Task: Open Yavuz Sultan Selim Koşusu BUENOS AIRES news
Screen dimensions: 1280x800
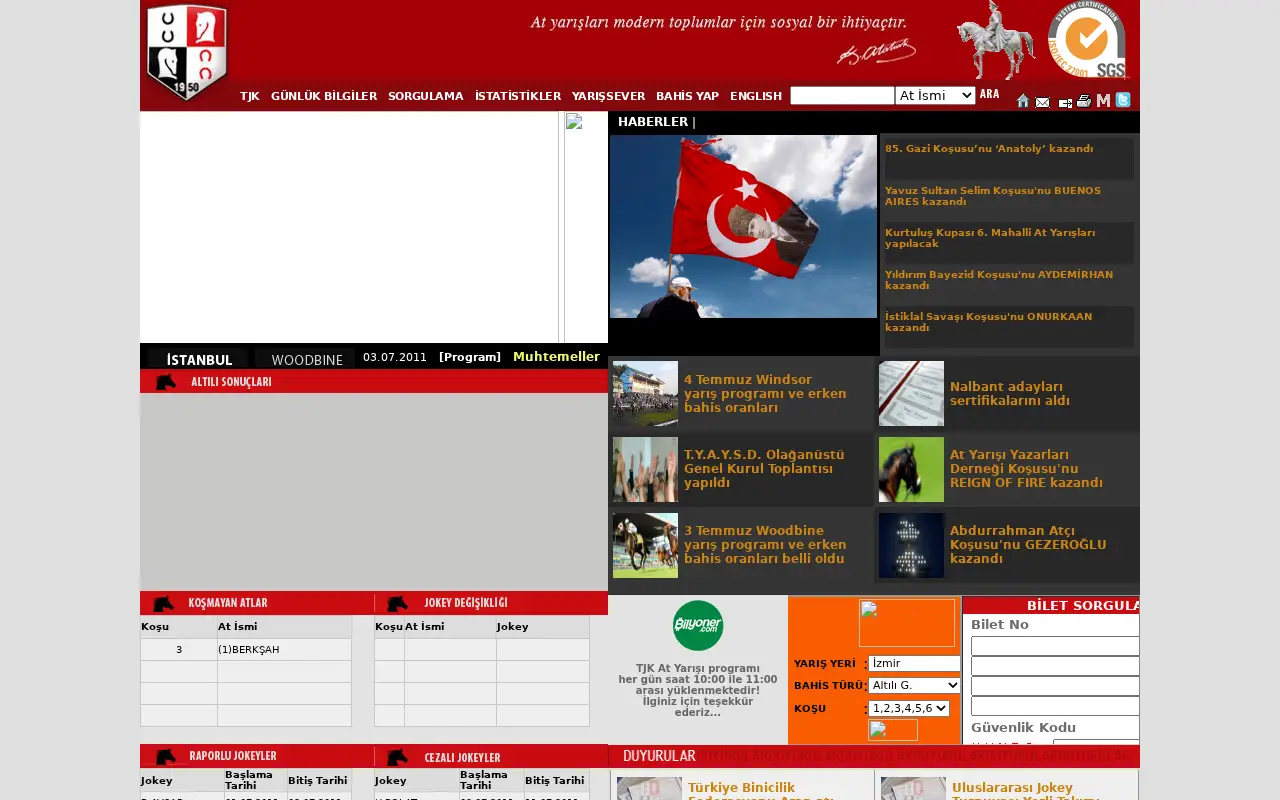Action: 993,196
